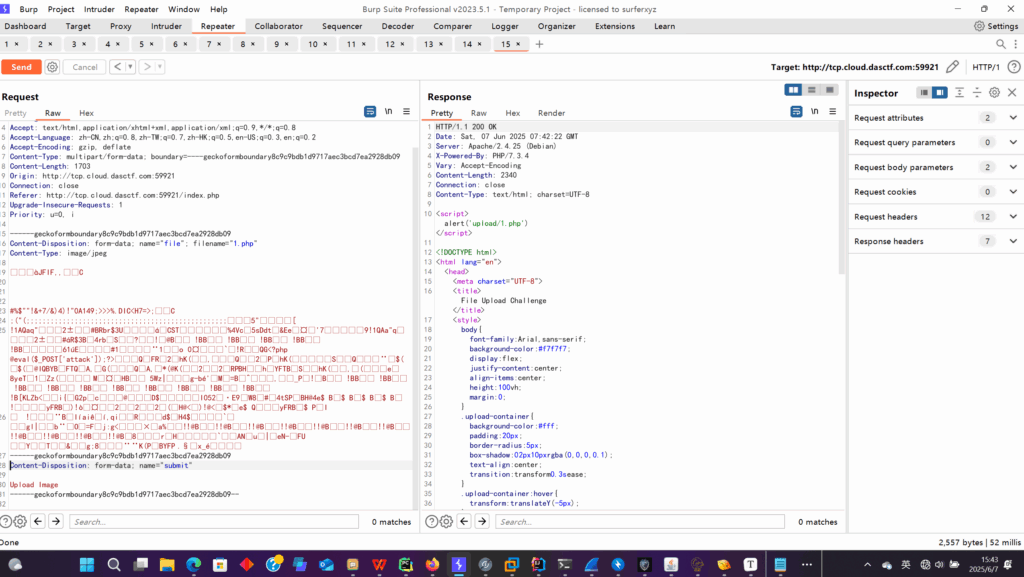Open Windows taskbar Search
The image size is (1024, 577).
(114, 565)
